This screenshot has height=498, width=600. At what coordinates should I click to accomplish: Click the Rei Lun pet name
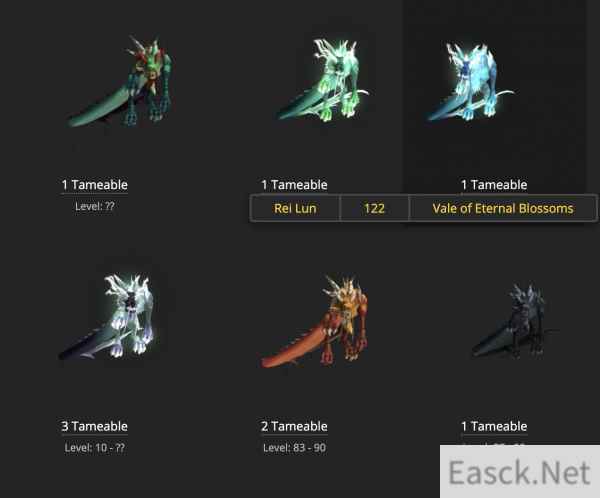(295, 208)
